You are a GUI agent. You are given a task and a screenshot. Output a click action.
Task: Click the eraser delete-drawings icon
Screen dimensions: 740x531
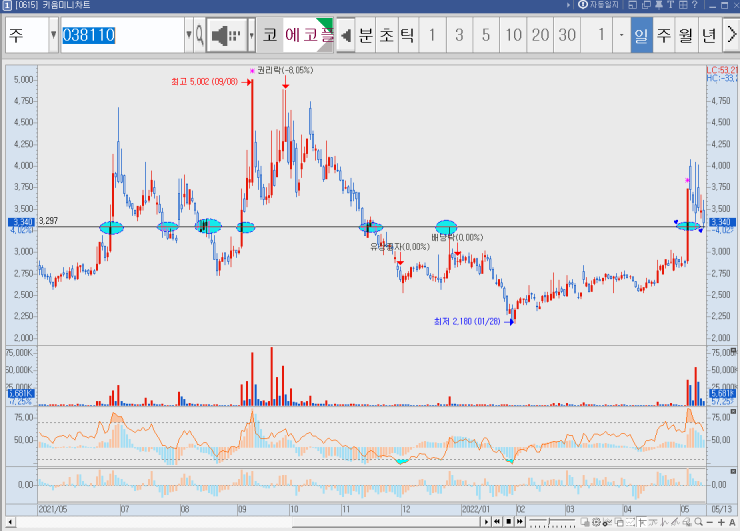click(687, 522)
